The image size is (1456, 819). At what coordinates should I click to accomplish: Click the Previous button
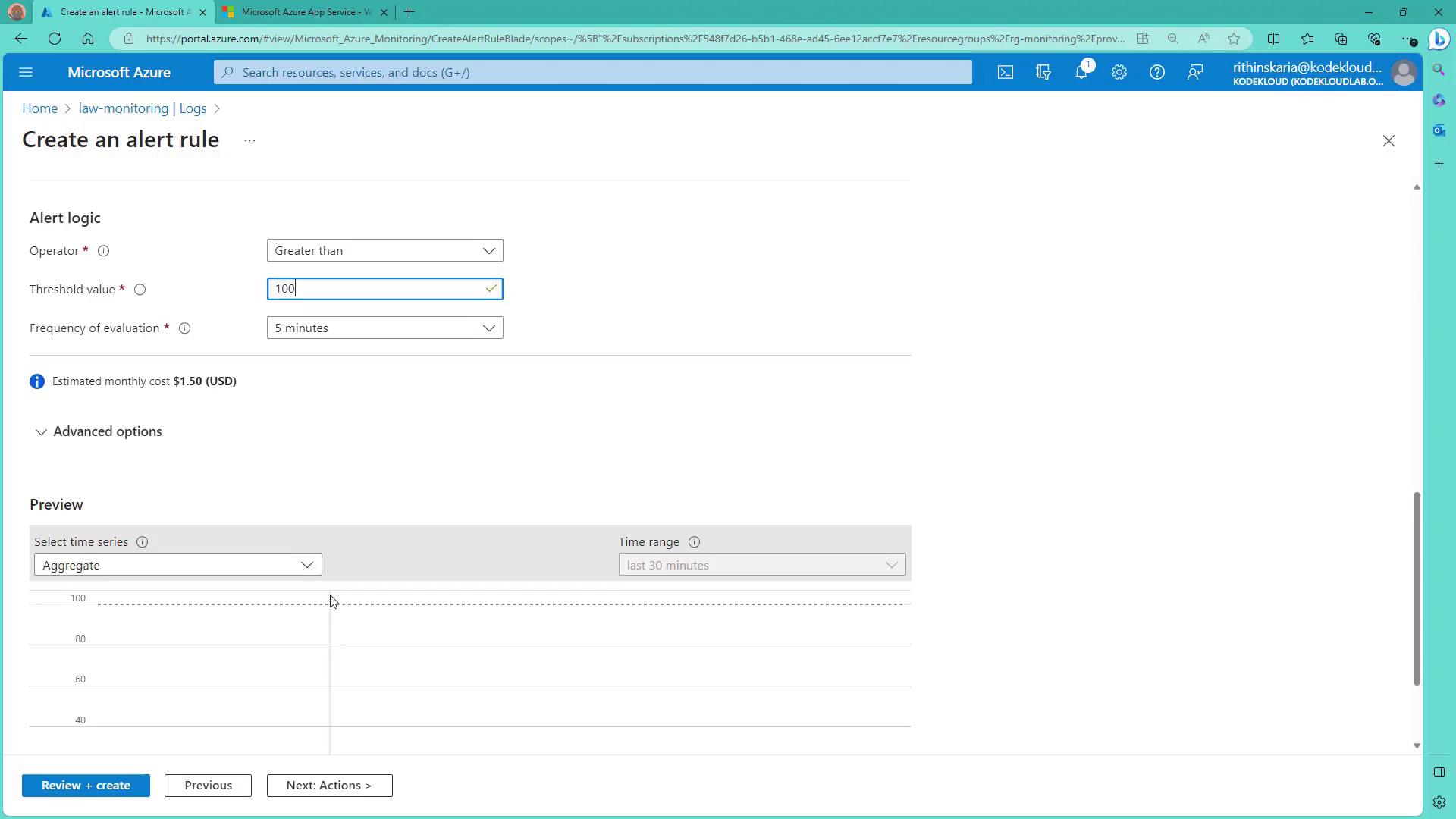[x=208, y=786]
